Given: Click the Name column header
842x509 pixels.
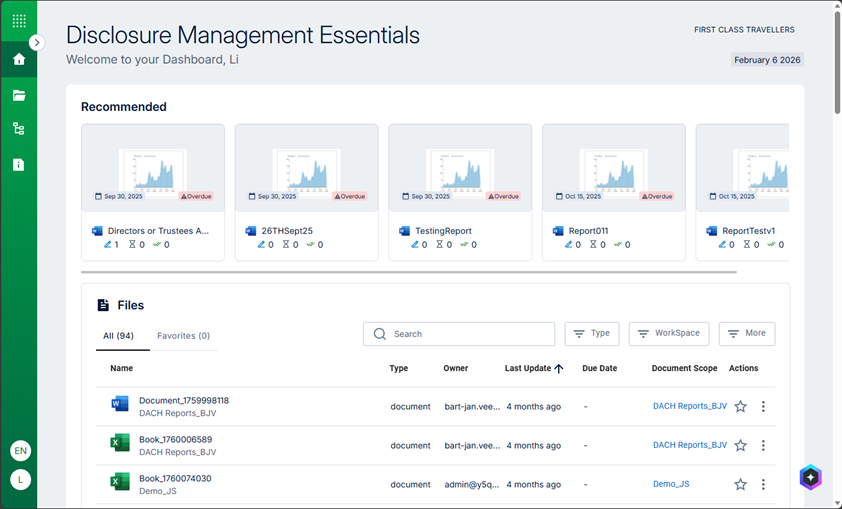Looking at the screenshot, I should click(x=121, y=368).
